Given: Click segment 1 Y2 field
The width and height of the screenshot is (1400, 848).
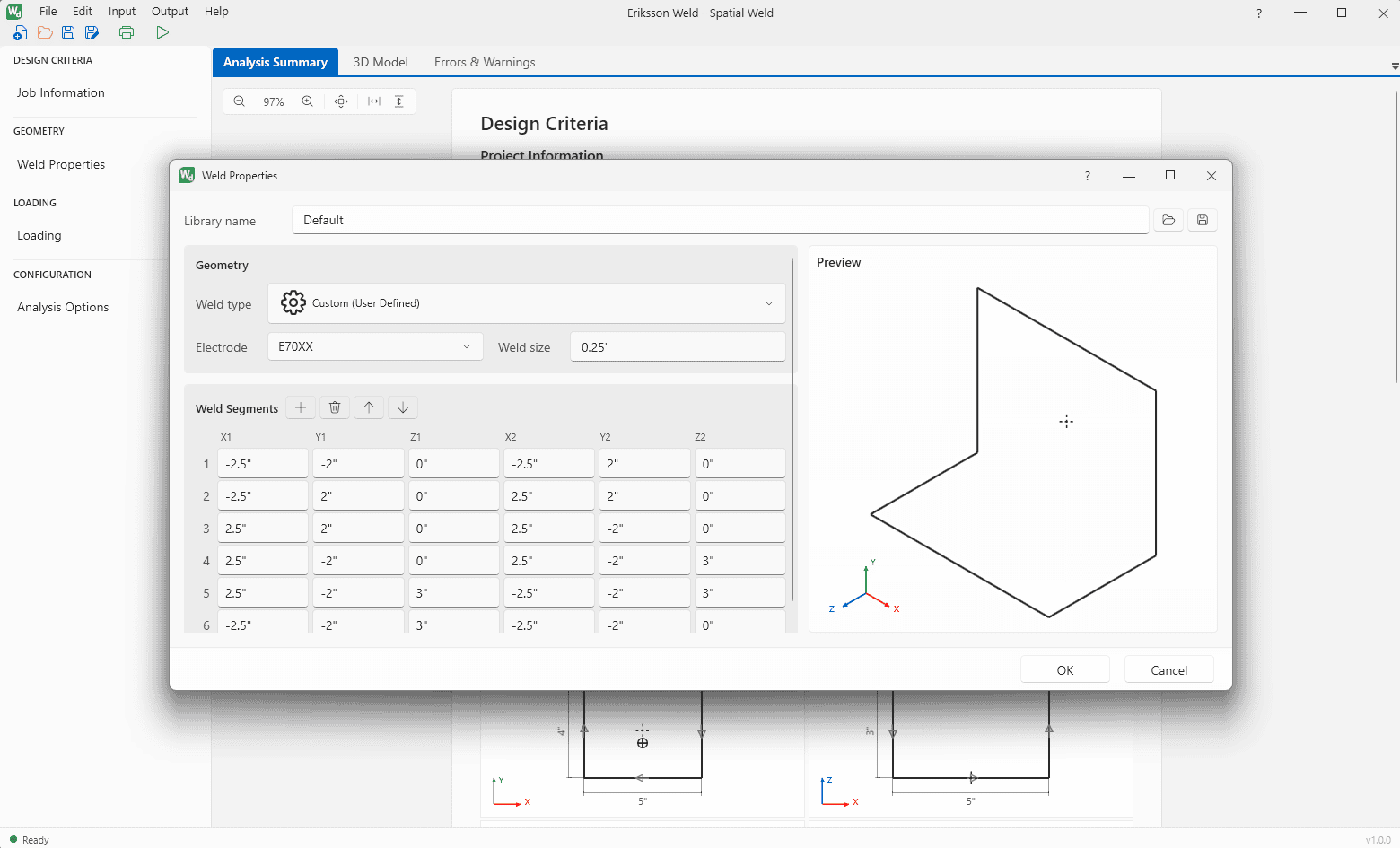Looking at the screenshot, I should click(644, 464).
